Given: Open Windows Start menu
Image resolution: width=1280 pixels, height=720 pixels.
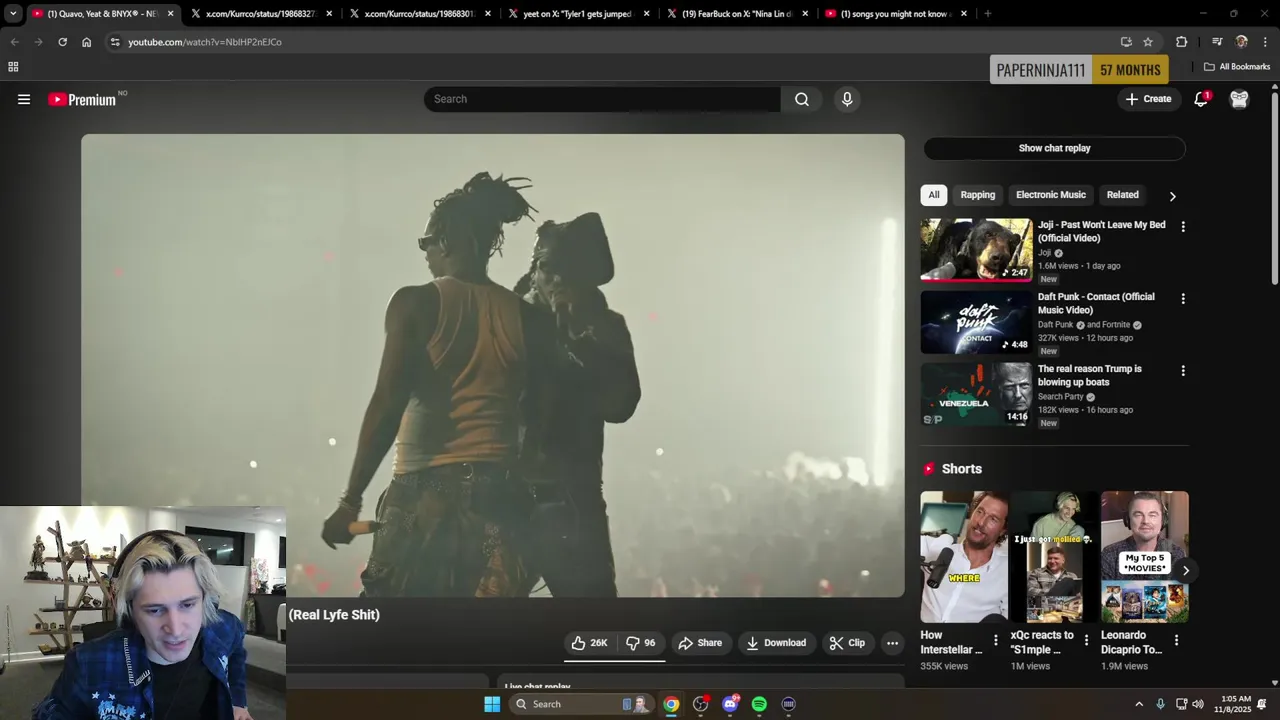Looking at the screenshot, I should click(492, 704).
